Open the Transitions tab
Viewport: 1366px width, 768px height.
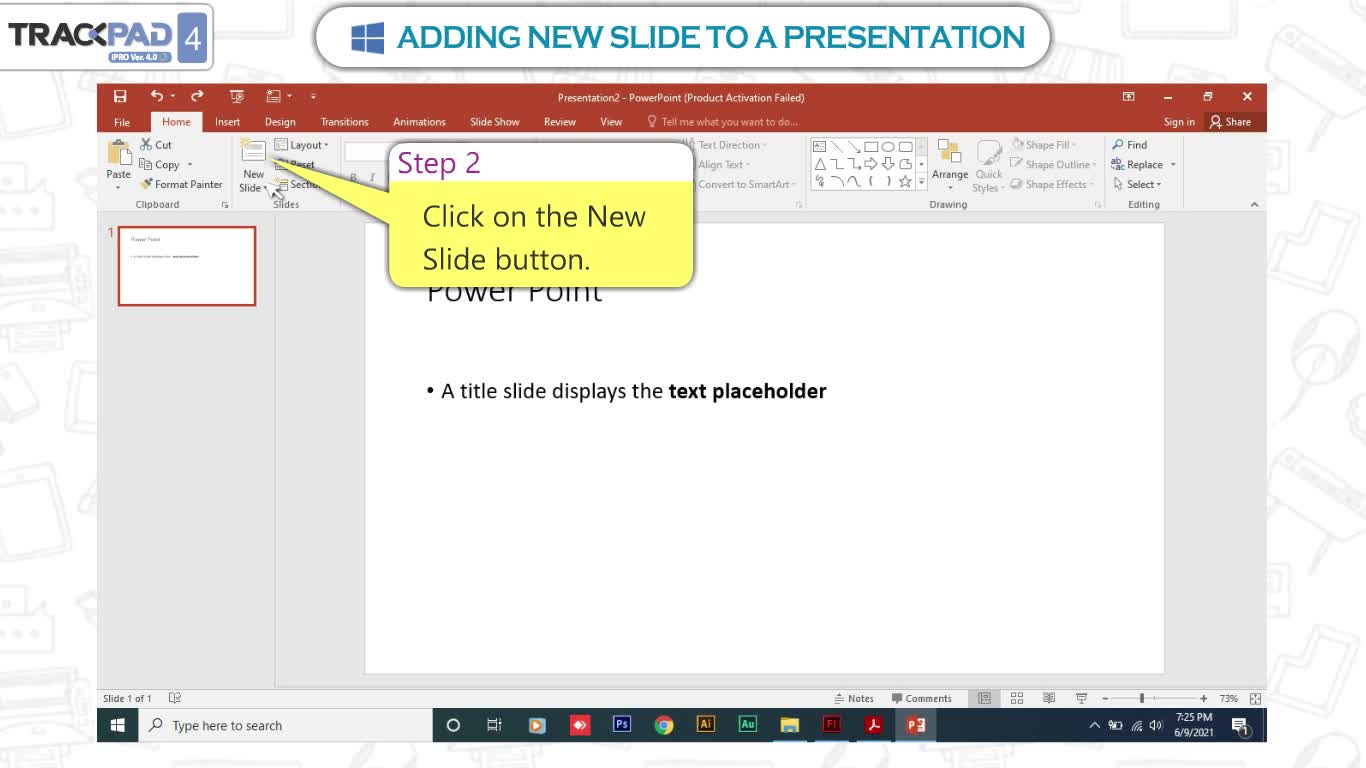tap(344, 122)
